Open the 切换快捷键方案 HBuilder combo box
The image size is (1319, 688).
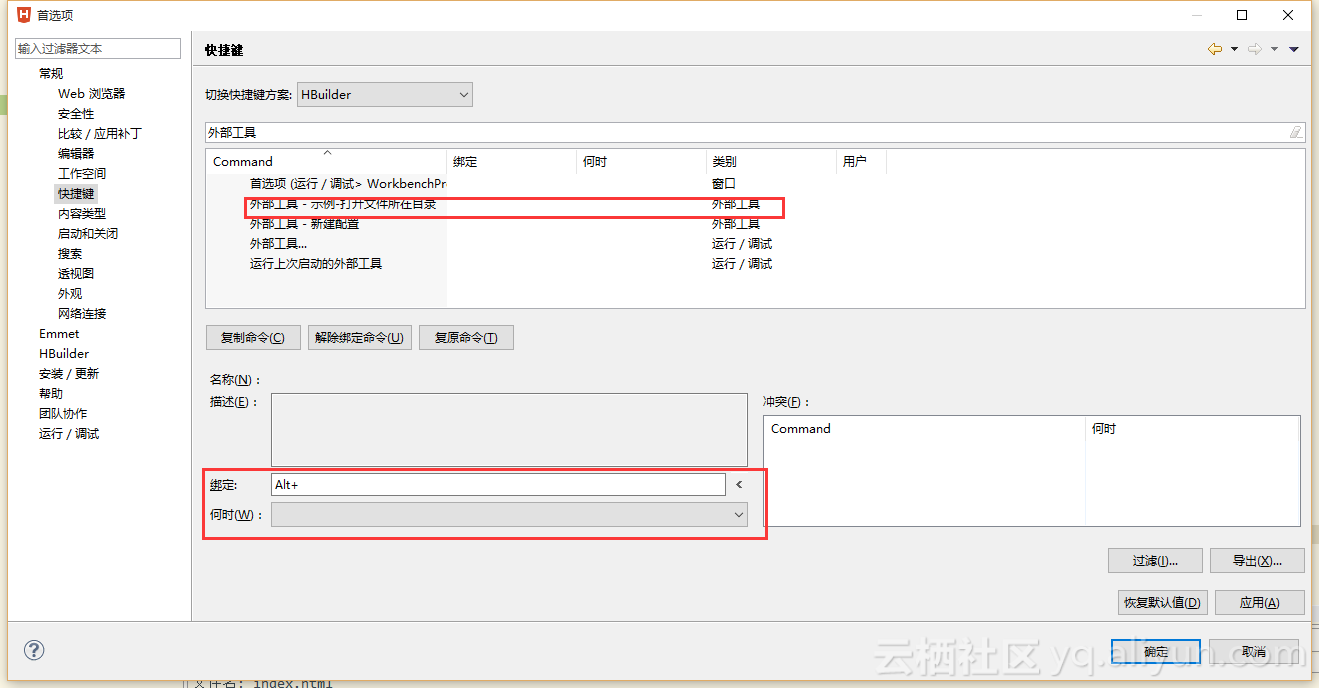pyautogui.click(x=385, y=94)
